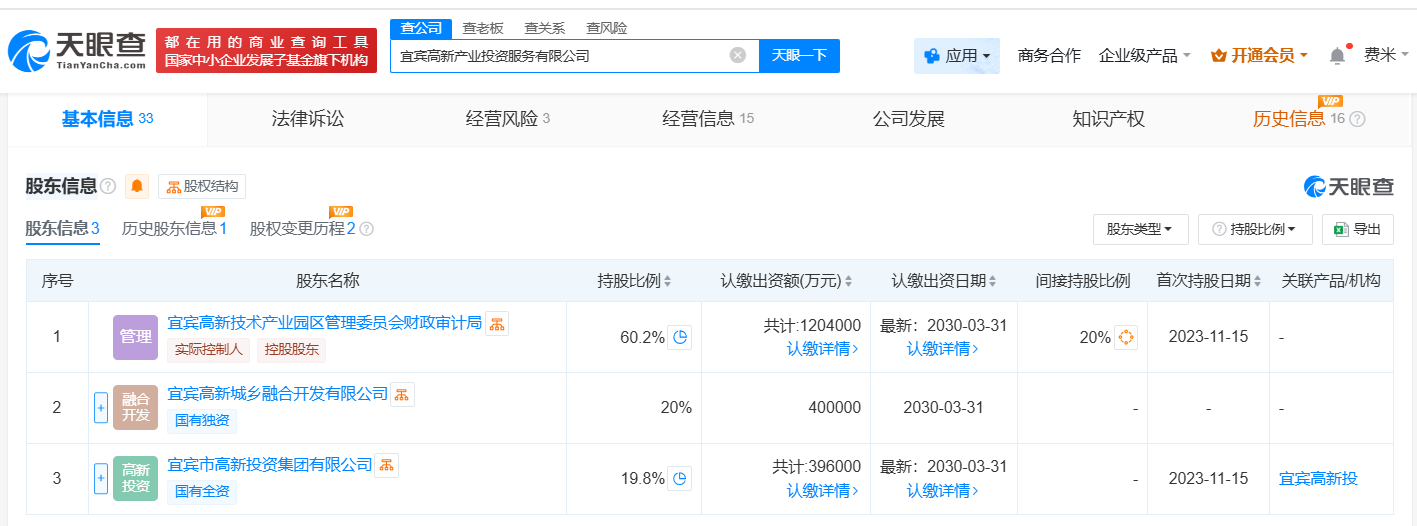Switch to the 知识产权 tab
1417x526 pixels.
pyautogui.click(x=1108, y=119)
